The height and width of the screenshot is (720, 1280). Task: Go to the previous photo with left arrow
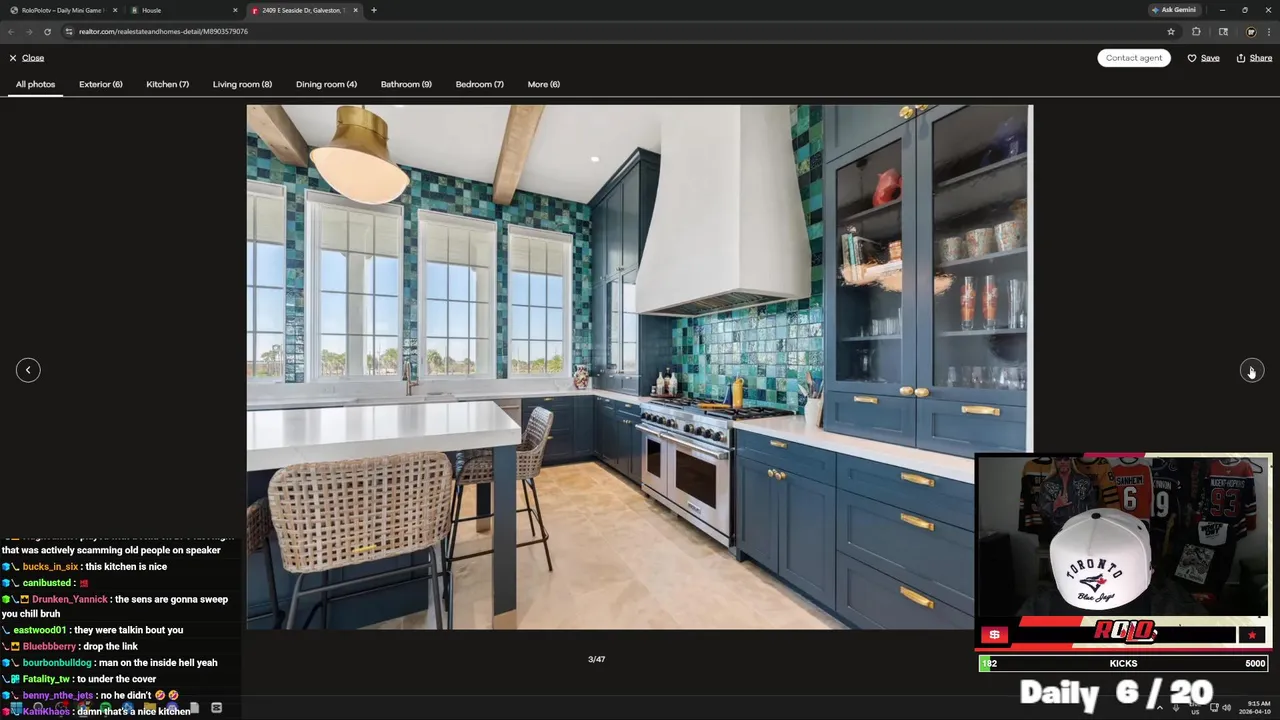click(x=28, y=370)
